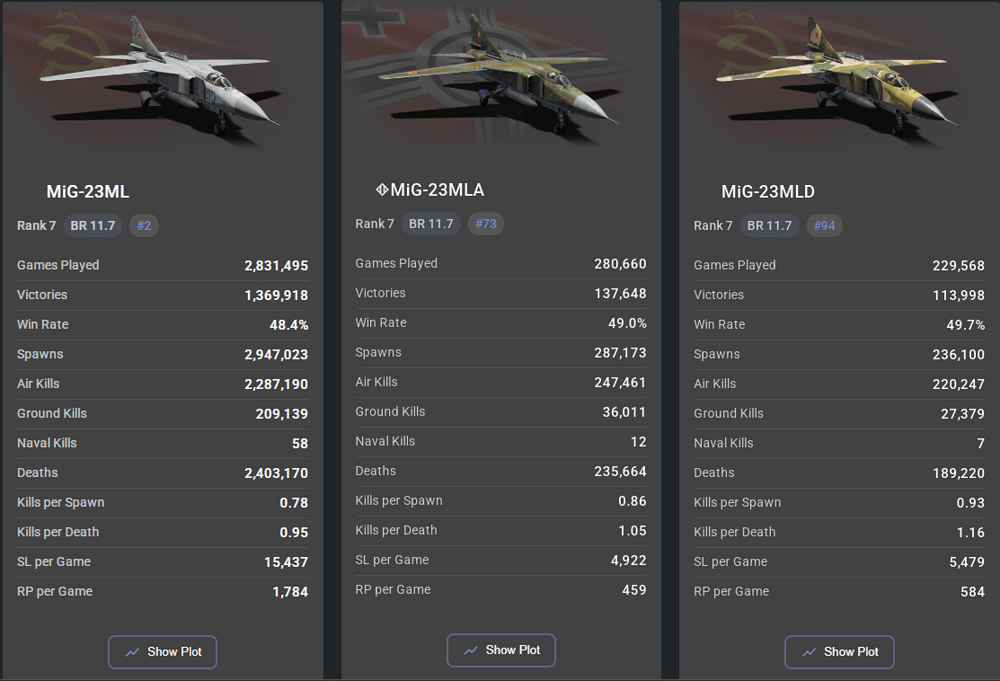Select the #73 badge beside MiG-23MLA rank

[x=486, y=224]
